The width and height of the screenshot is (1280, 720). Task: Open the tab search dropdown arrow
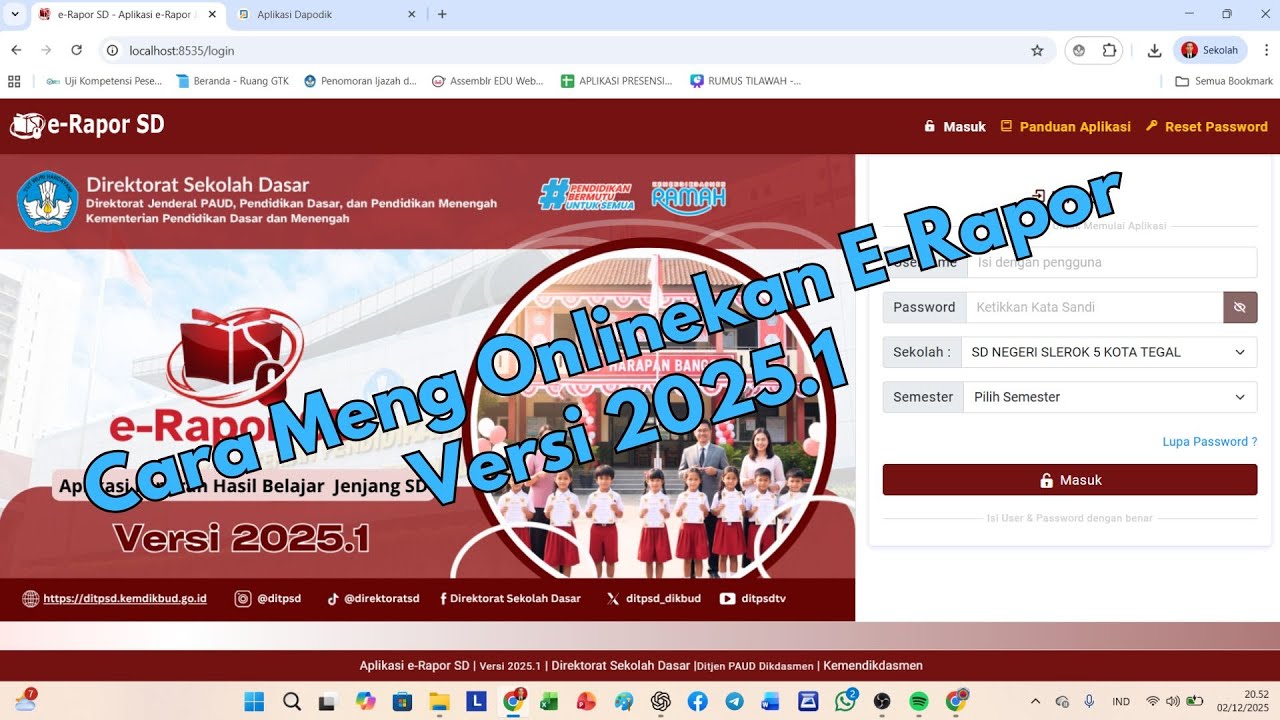click(14, 14)
